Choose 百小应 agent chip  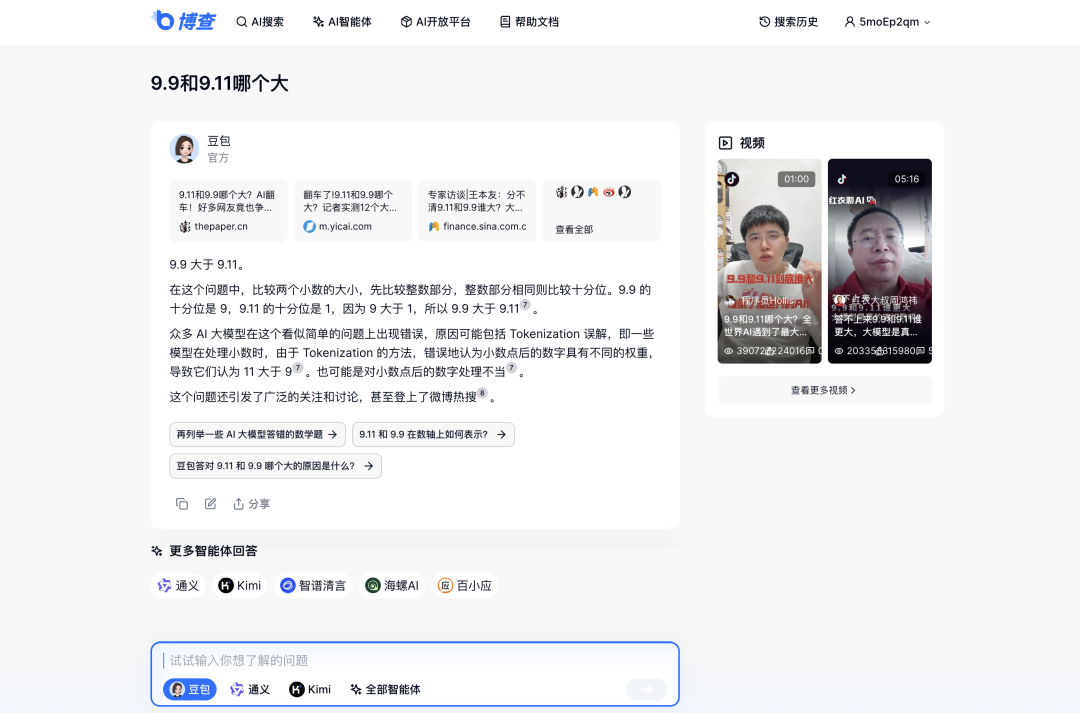(465, 586)
